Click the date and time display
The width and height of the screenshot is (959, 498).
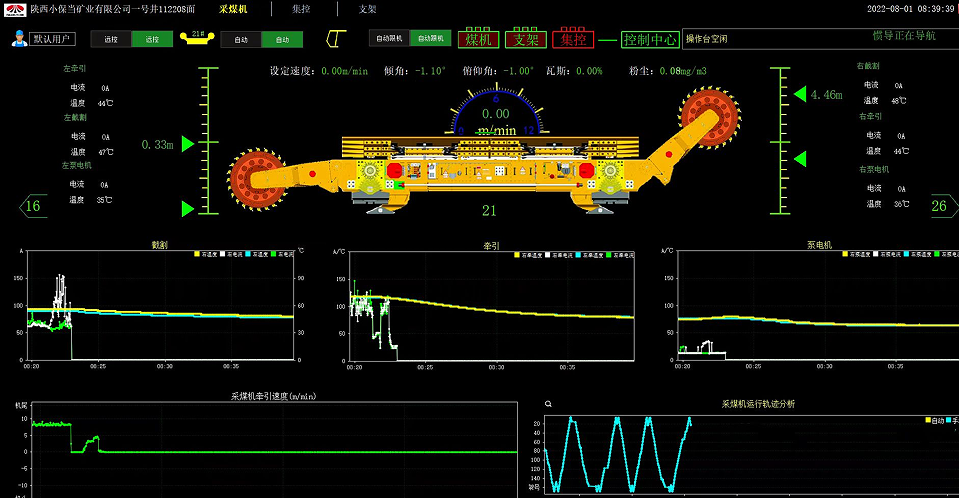click(x=911, y=9)
